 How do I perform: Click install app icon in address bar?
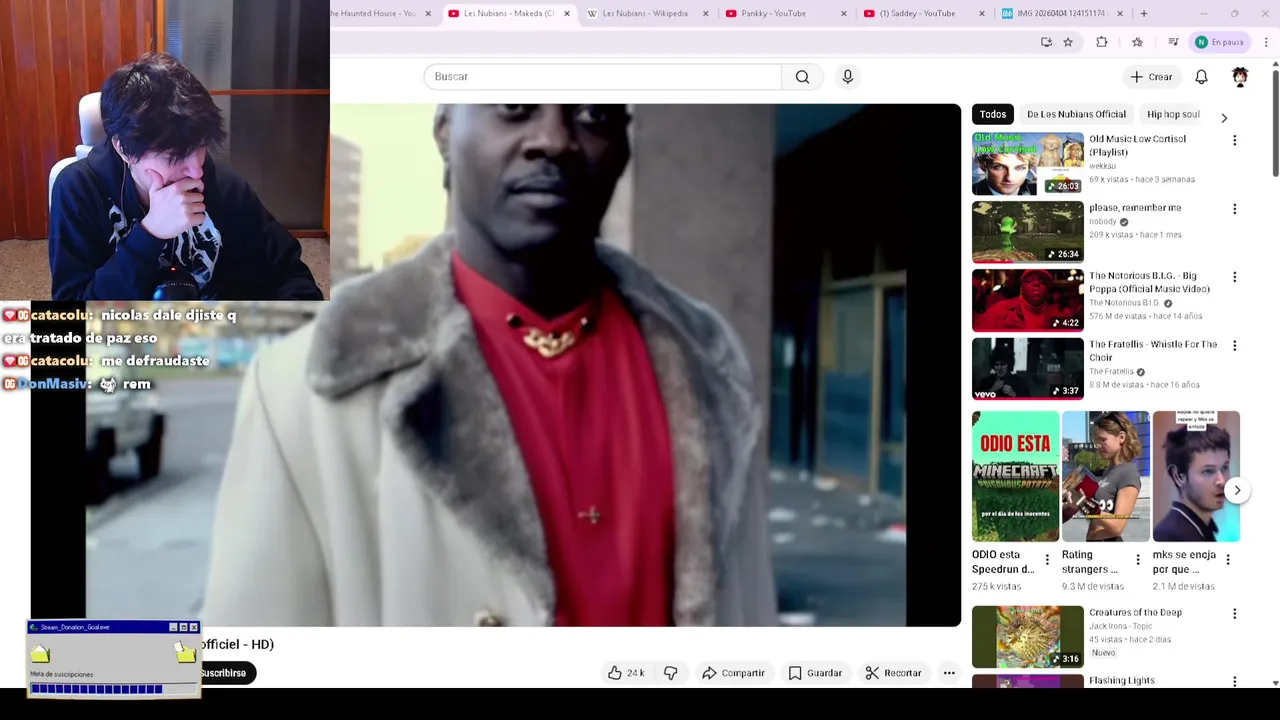click(1046, 42)
